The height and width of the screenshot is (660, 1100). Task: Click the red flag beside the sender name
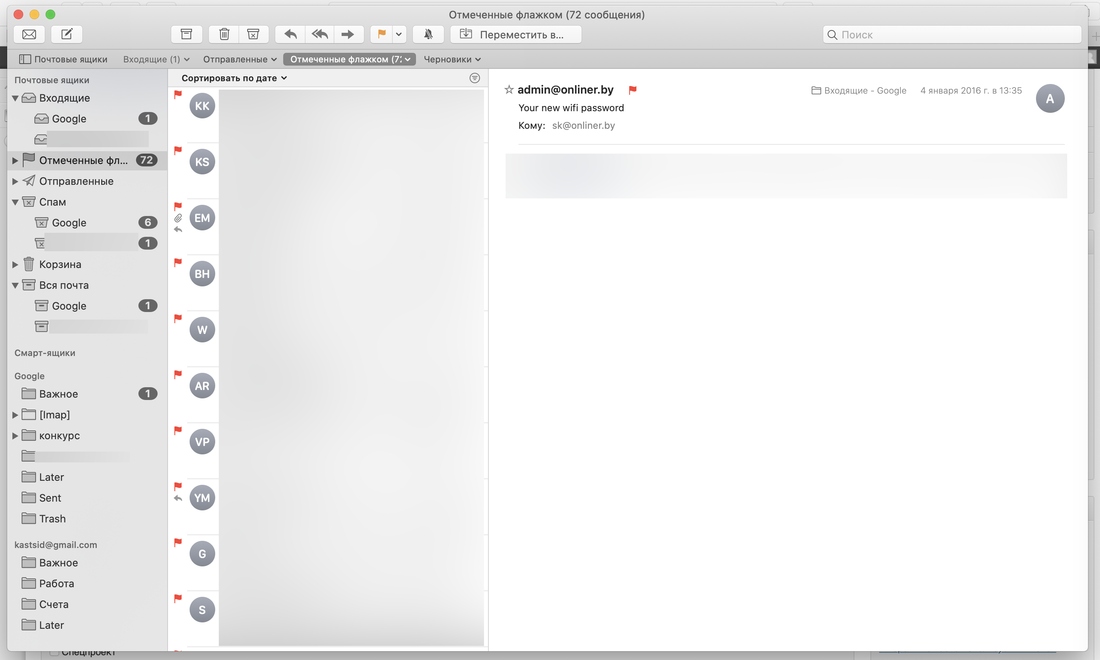632,90
